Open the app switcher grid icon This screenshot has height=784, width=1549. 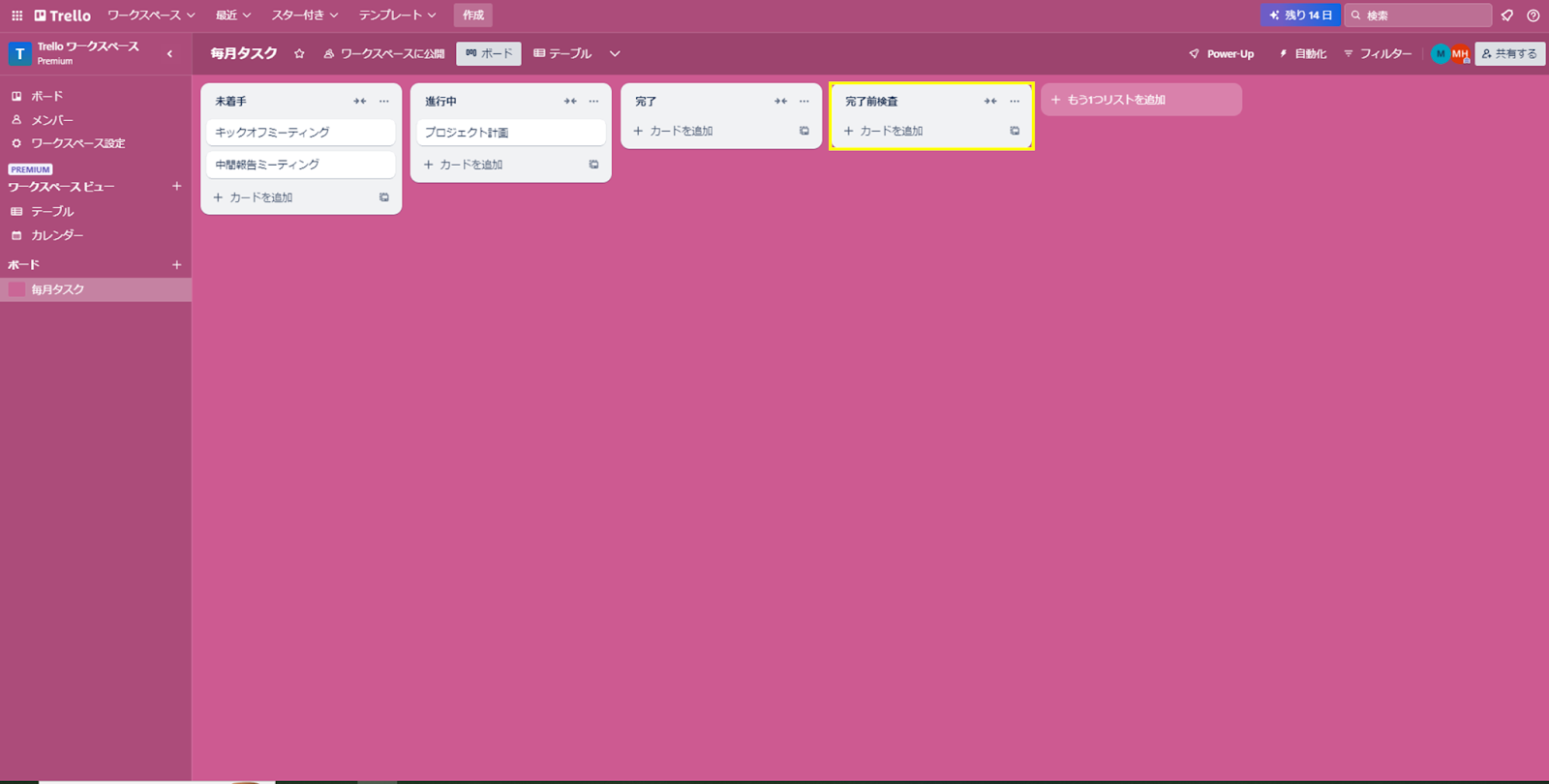16,15
